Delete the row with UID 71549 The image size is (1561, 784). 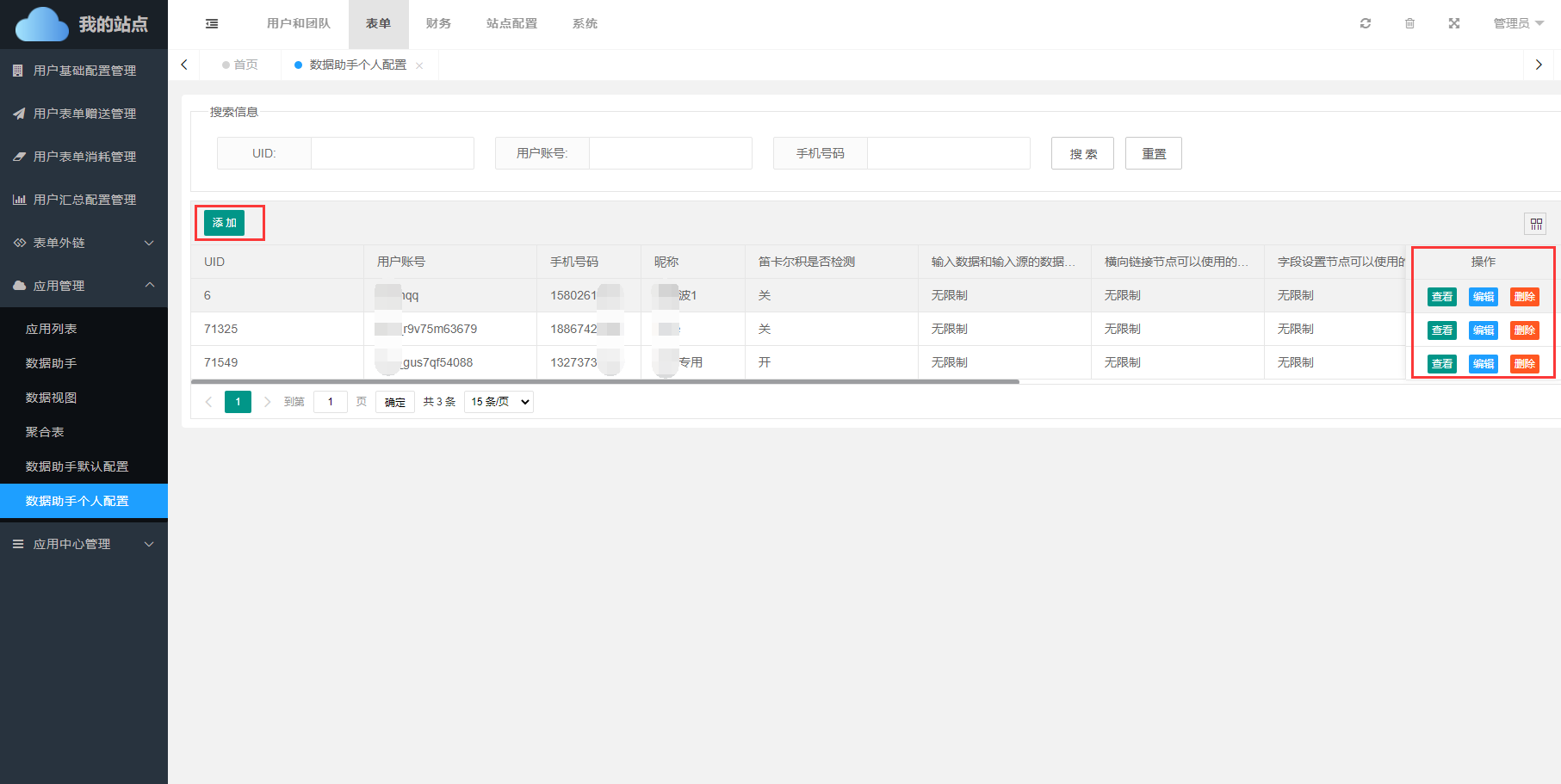coord(1524,364)
